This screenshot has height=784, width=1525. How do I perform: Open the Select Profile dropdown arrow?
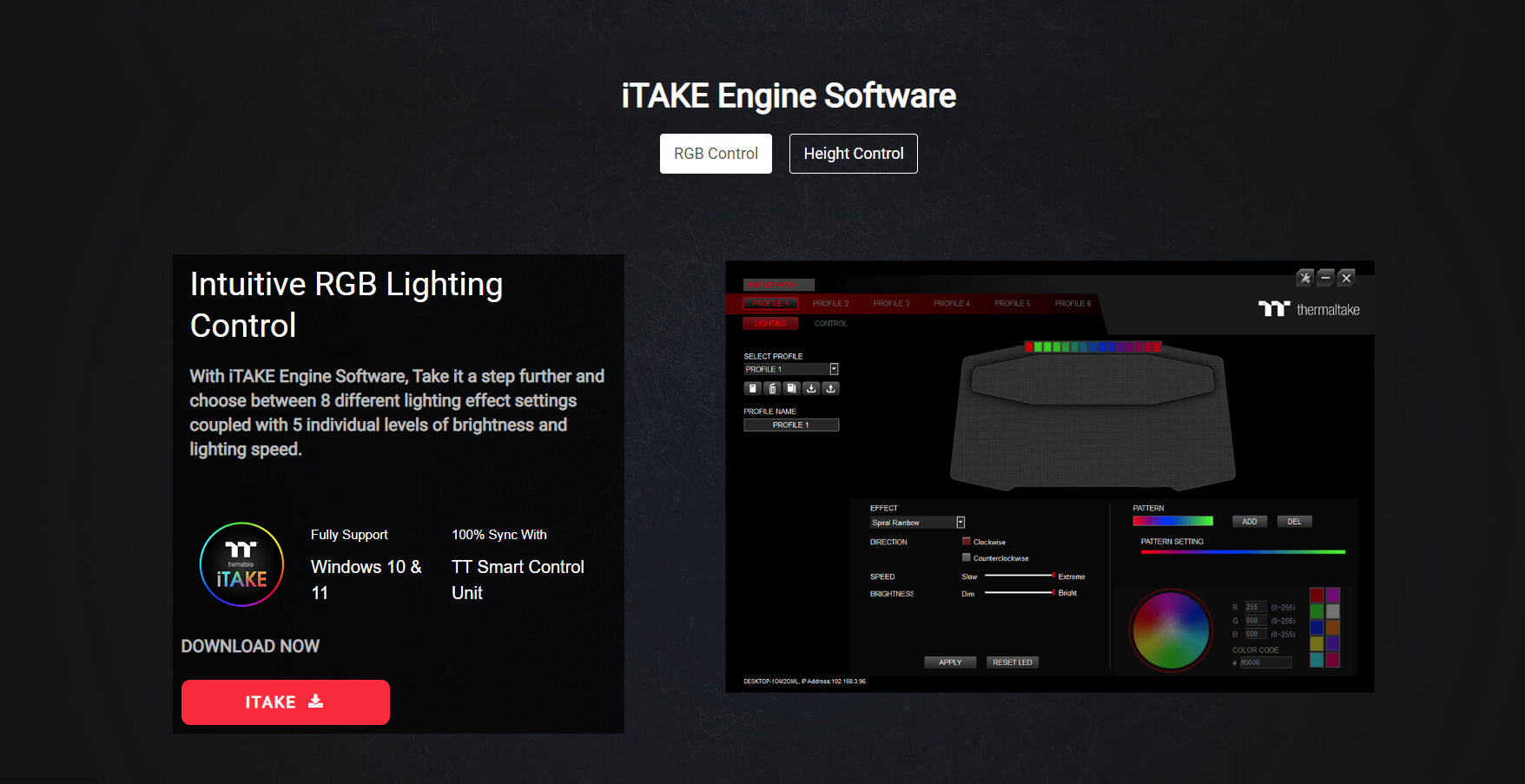(x=834, y=369)
